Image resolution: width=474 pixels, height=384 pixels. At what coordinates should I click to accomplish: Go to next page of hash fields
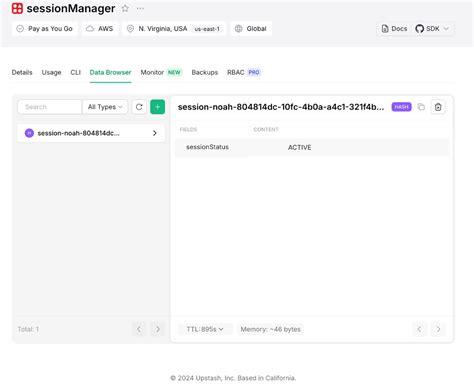438,329
